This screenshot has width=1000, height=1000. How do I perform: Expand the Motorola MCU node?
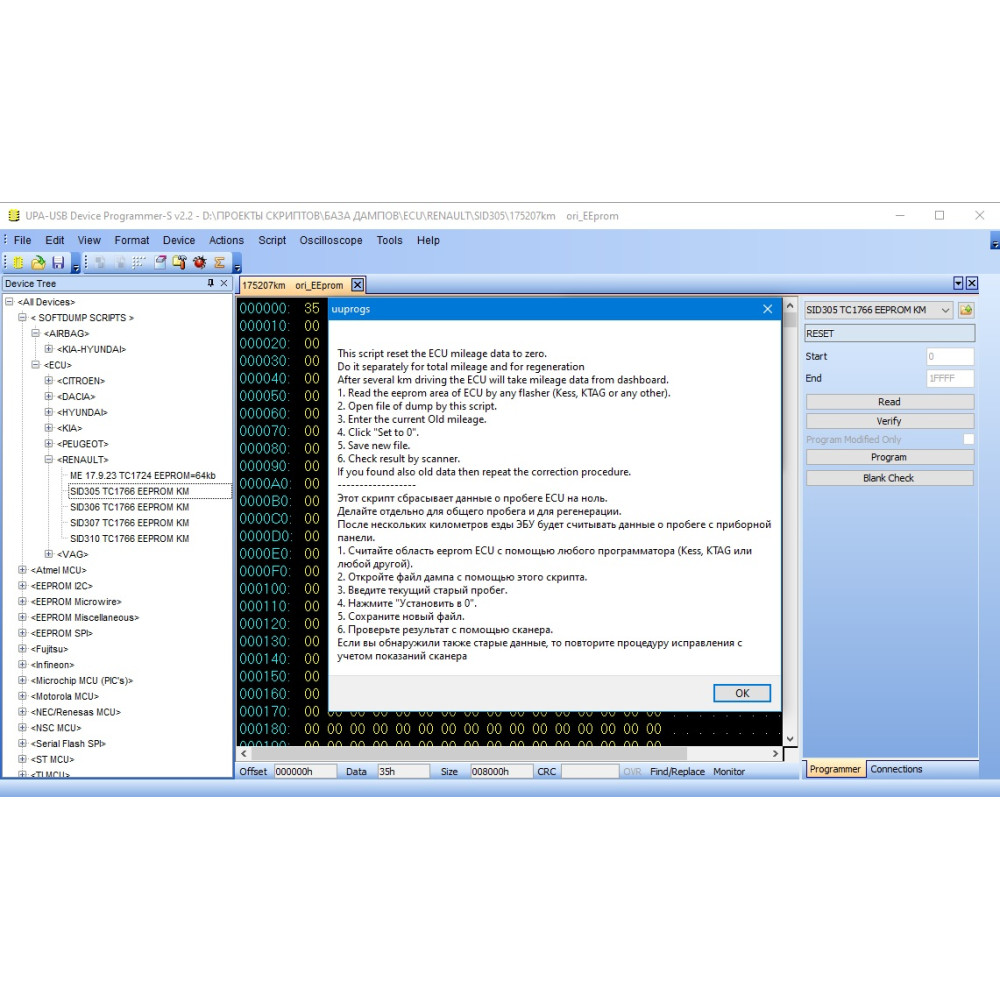(22, 696)
